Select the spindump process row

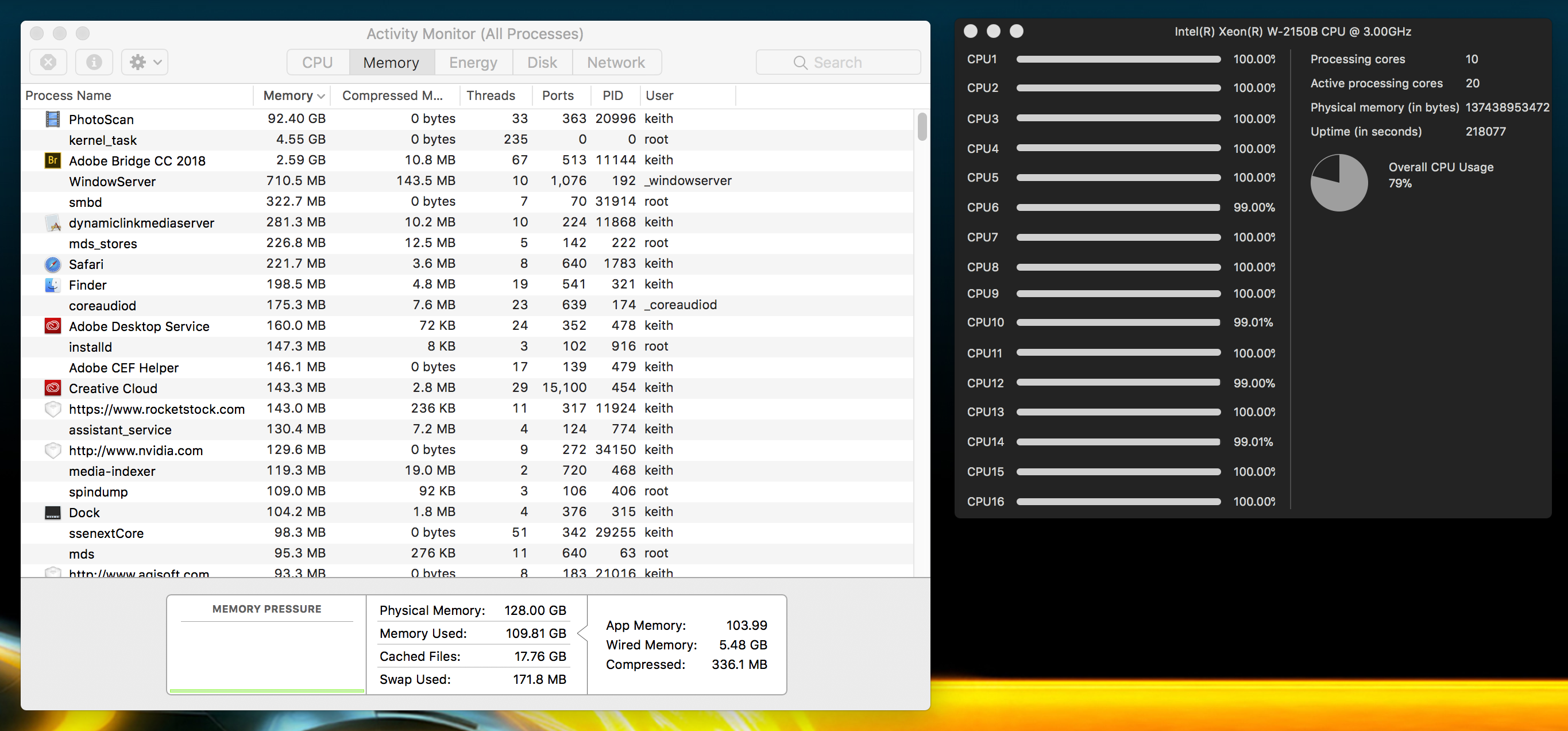tap(467, 491)
